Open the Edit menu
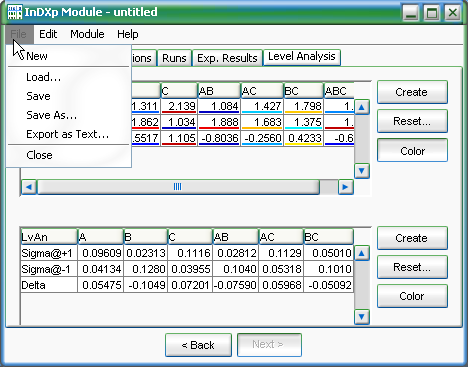468x367 pixels. (x=48, y=34)
